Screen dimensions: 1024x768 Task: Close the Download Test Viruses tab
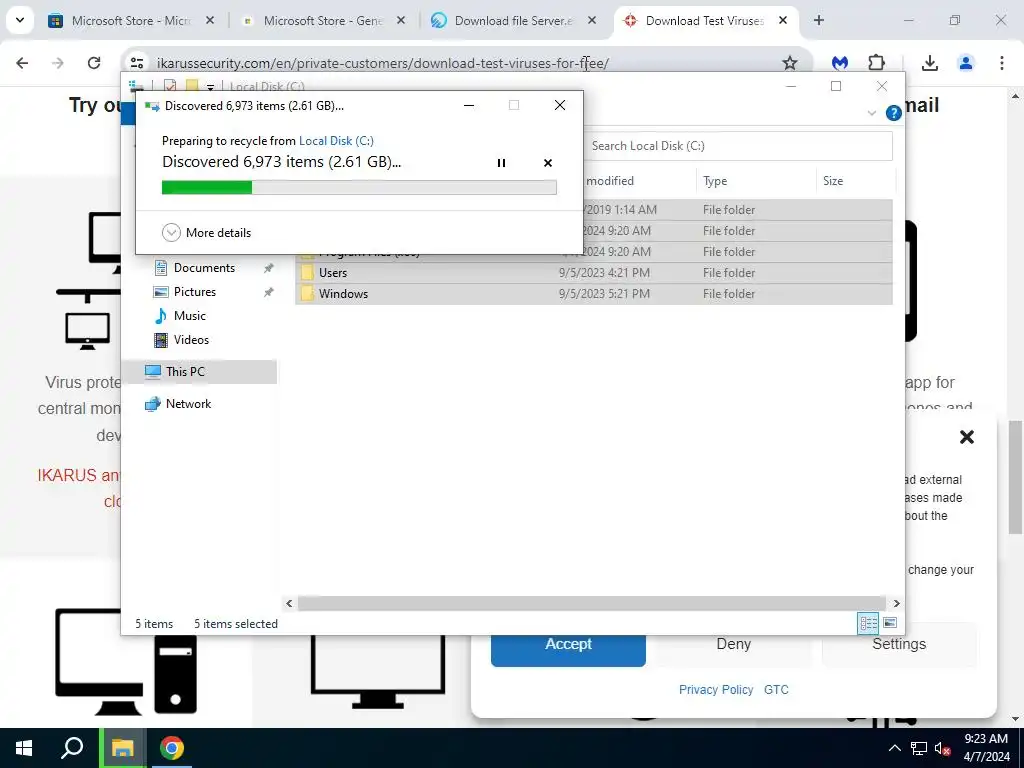pos(782,21)
